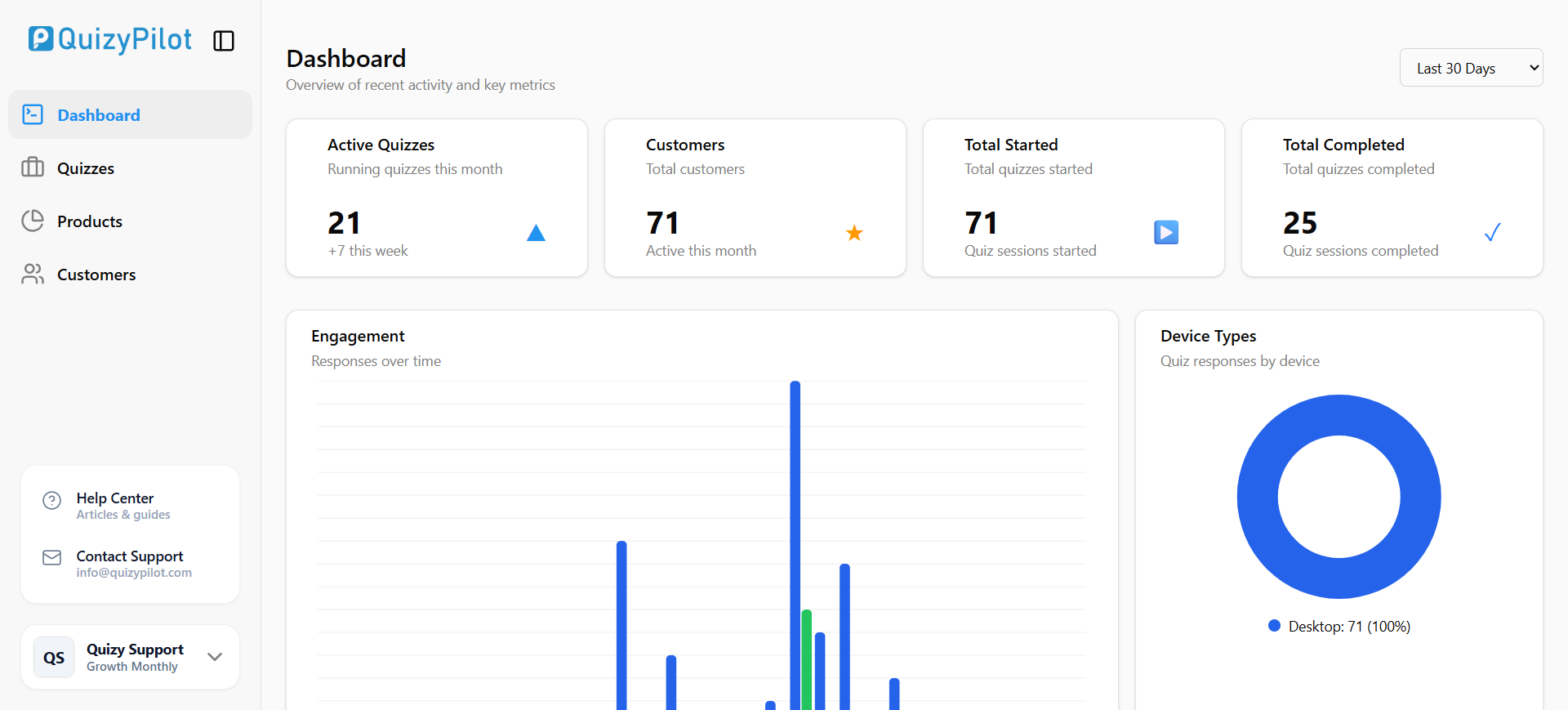The height and width of the screenshot is (710, 1568).
Task: Navigate to Customers in sidebar
Action: pos(130,275)
